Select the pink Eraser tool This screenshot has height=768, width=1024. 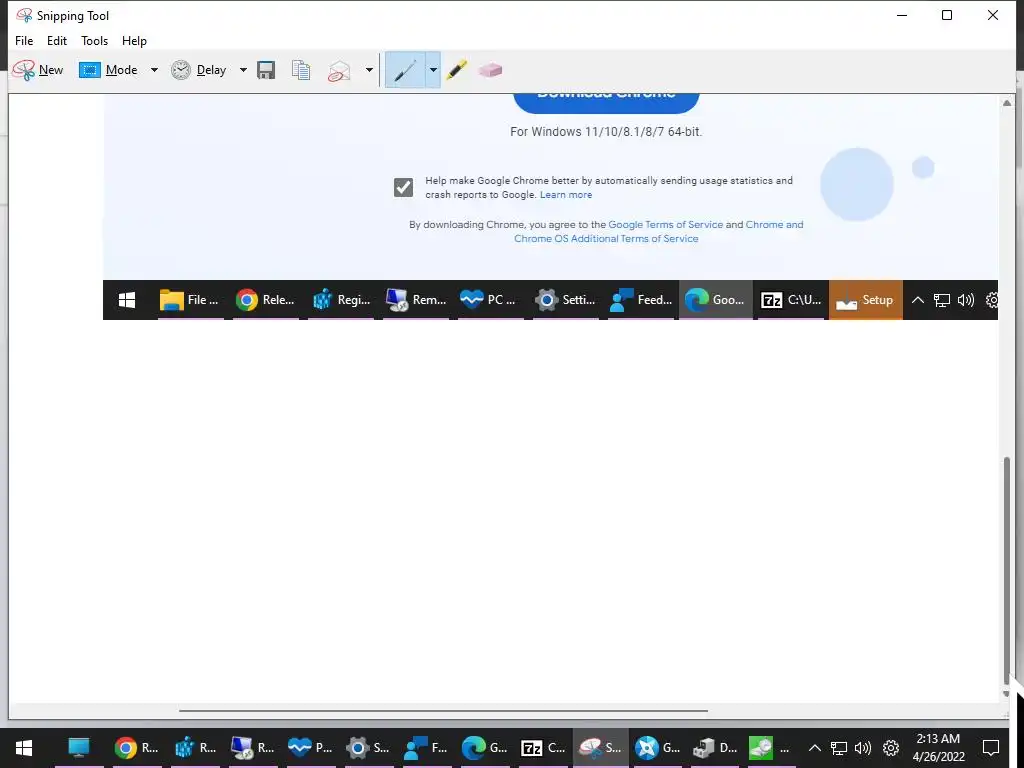pos(490,70)
